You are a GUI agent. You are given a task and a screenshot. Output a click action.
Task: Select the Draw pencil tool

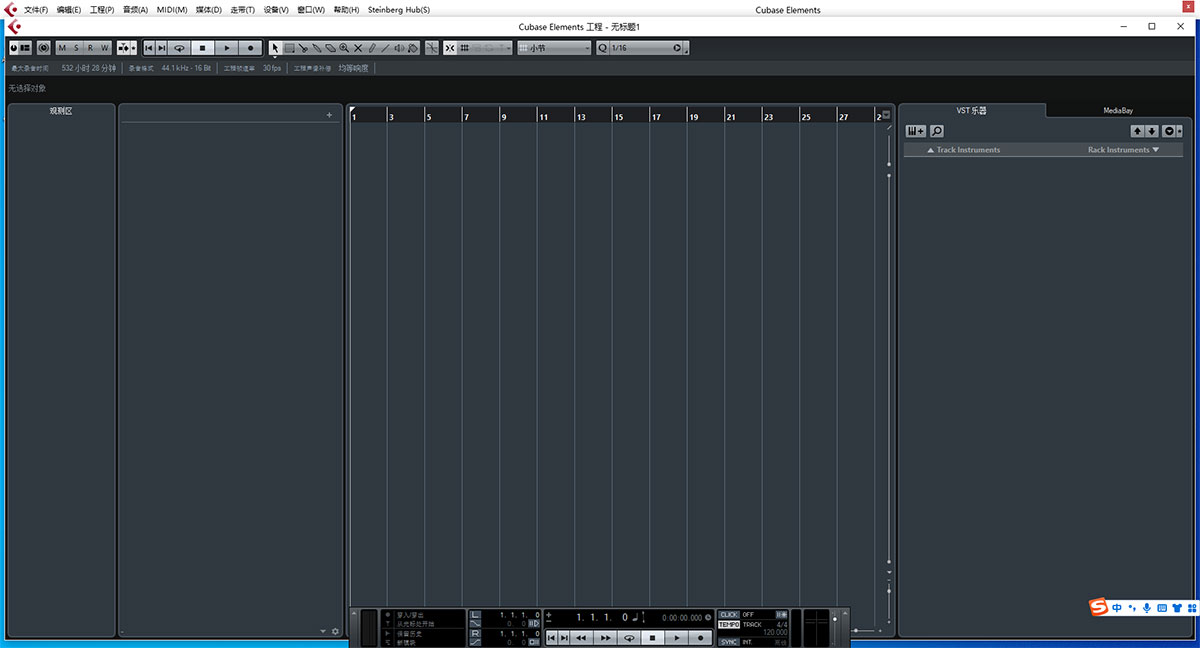[372, 47]
